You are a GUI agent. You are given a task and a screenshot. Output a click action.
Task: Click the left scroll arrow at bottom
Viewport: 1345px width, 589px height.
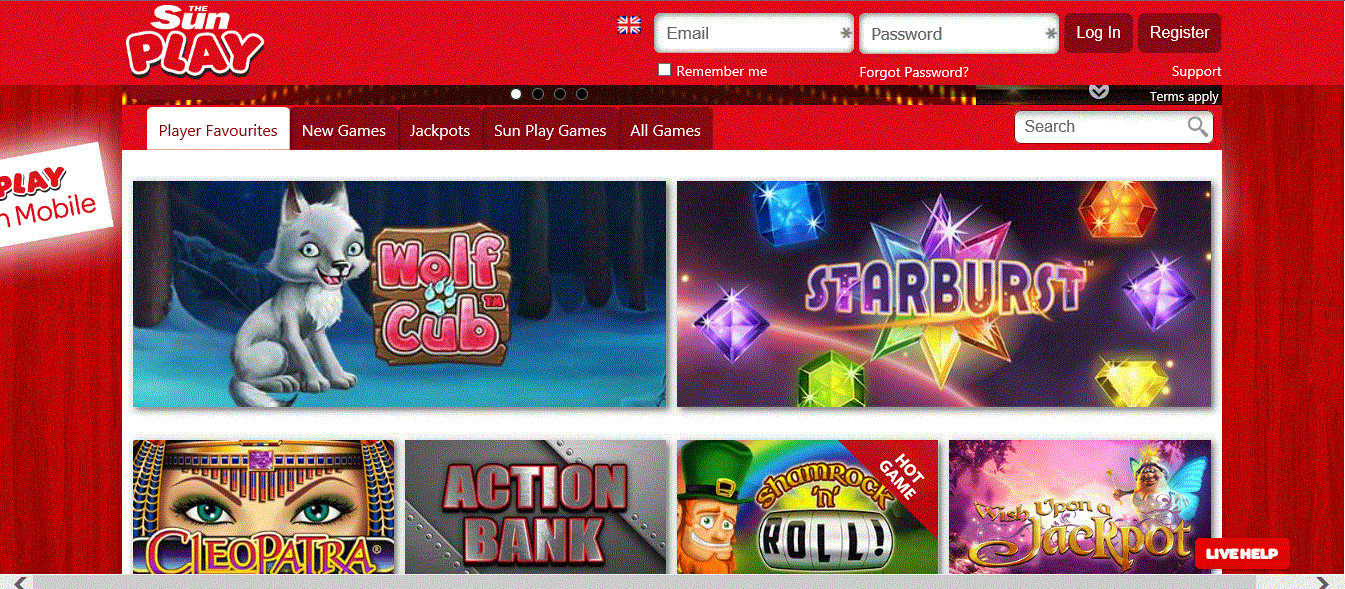pyautogui.click(x=18, y=582)
